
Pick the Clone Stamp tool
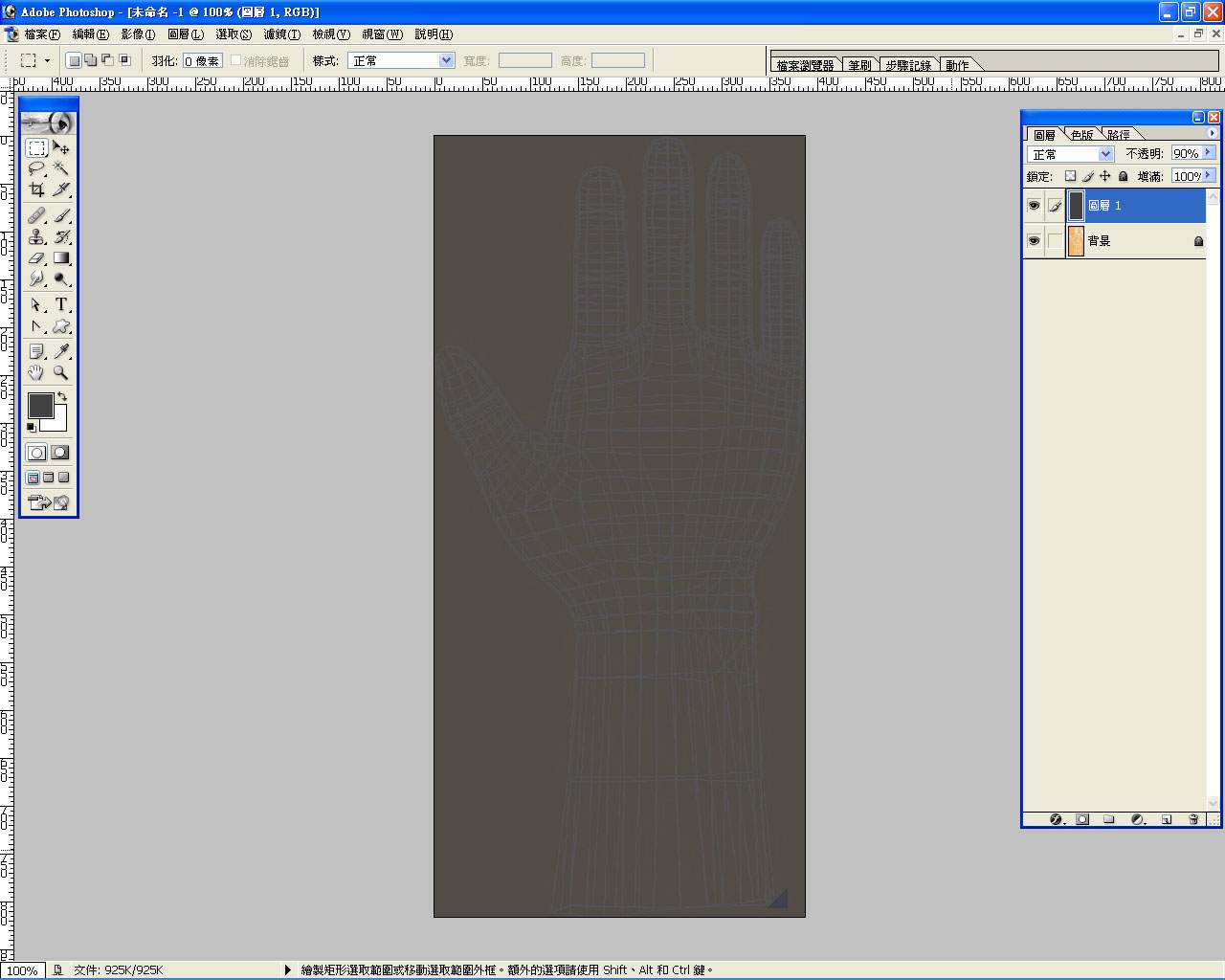pos(36,237)
